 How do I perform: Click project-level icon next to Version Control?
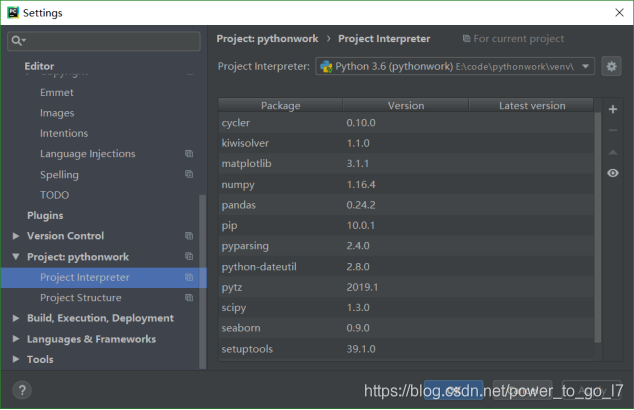(x=189, y=236)
